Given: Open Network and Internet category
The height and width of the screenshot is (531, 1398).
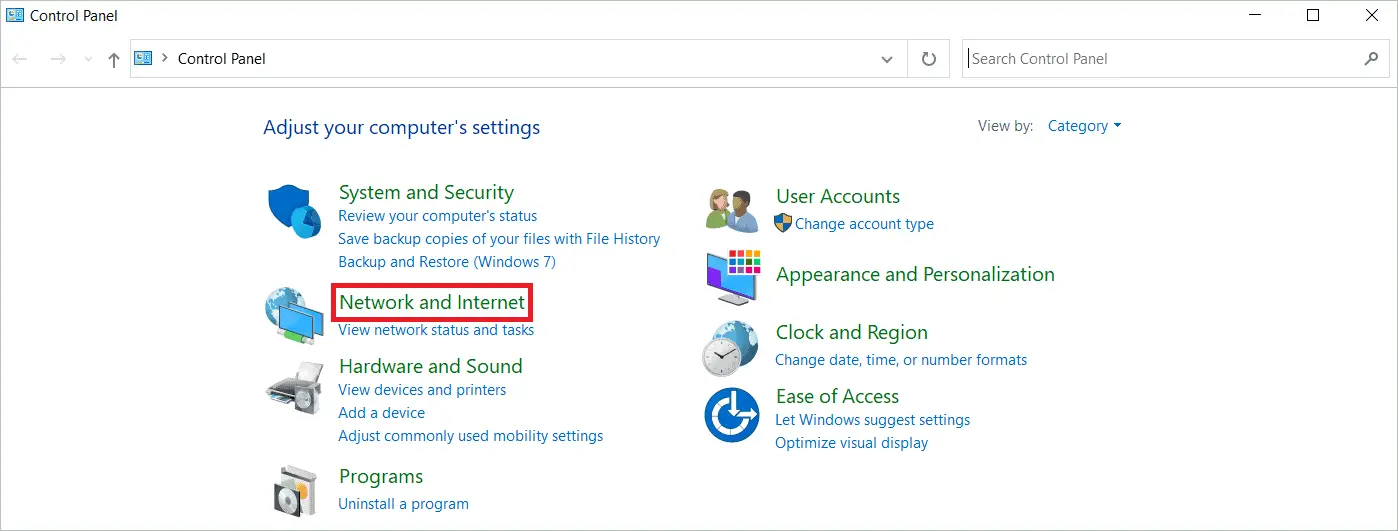Looking at the screenshot, I should click(432, 302).
